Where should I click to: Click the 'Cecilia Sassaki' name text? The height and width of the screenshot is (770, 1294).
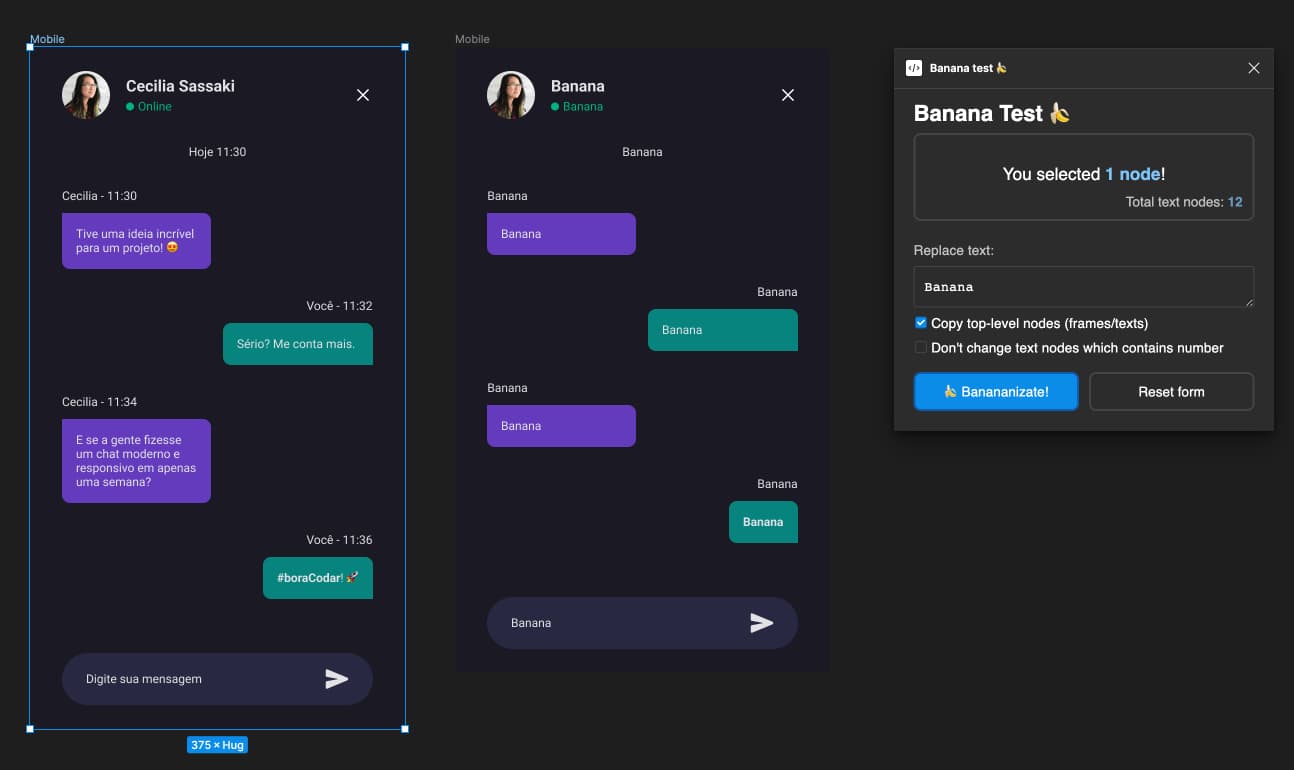click(180, 86)
